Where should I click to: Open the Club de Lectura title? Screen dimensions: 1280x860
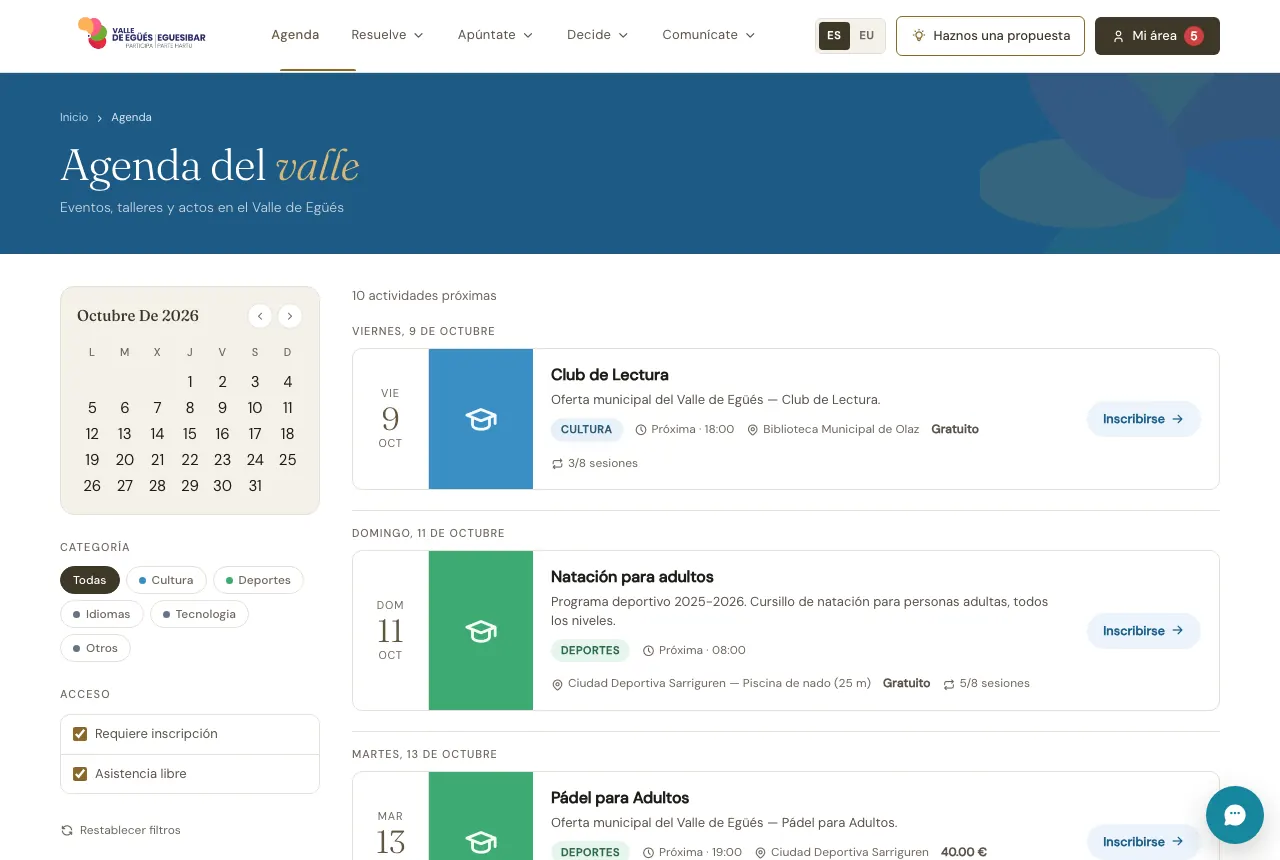[610, 375]
